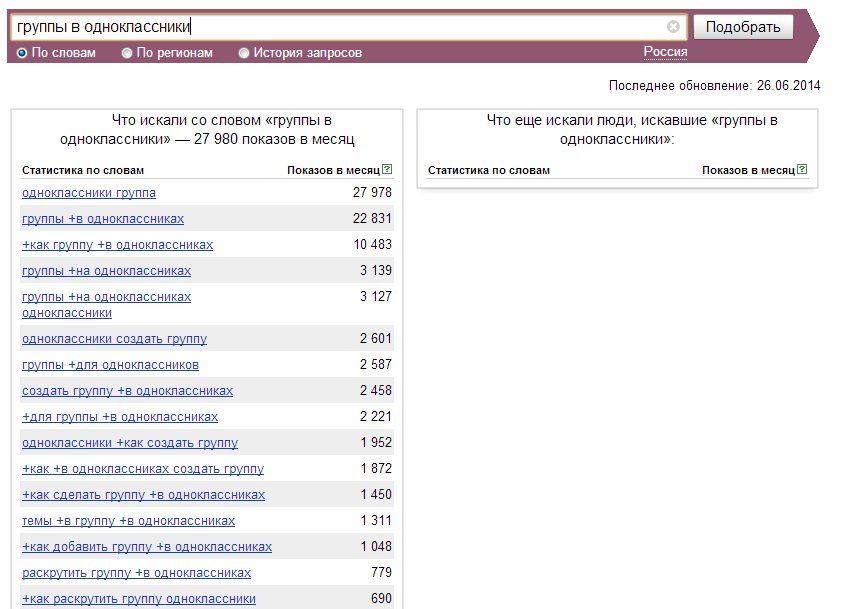Screen dimensions: 841x609
Task: Click the count value '1 872'
Action: tap(376, 468)
